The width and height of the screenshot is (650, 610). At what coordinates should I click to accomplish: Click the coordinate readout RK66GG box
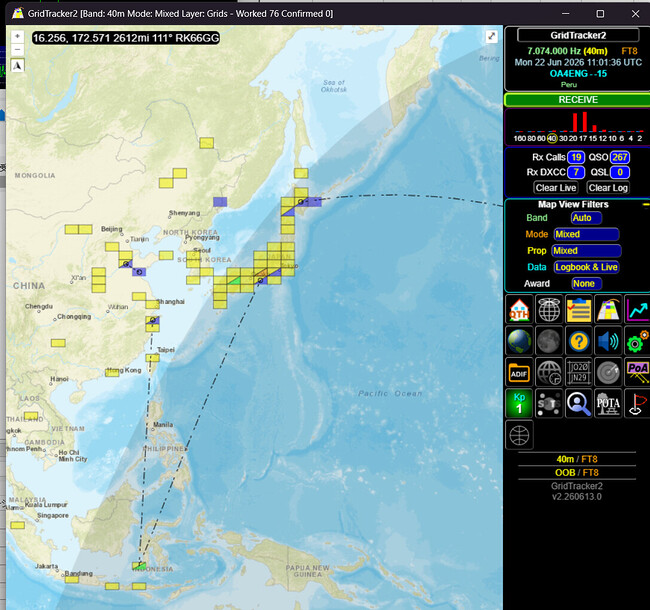(x=126, y=38)
